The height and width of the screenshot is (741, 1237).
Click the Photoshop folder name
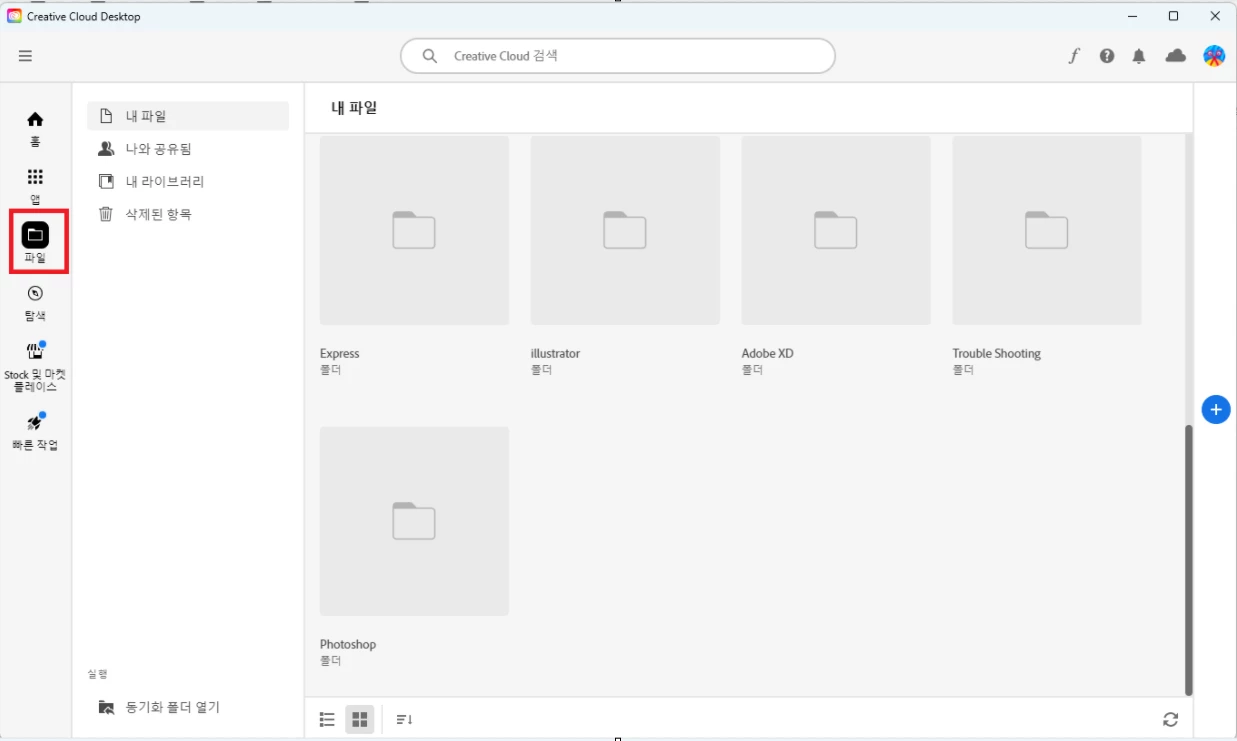[x=348, y=644]
